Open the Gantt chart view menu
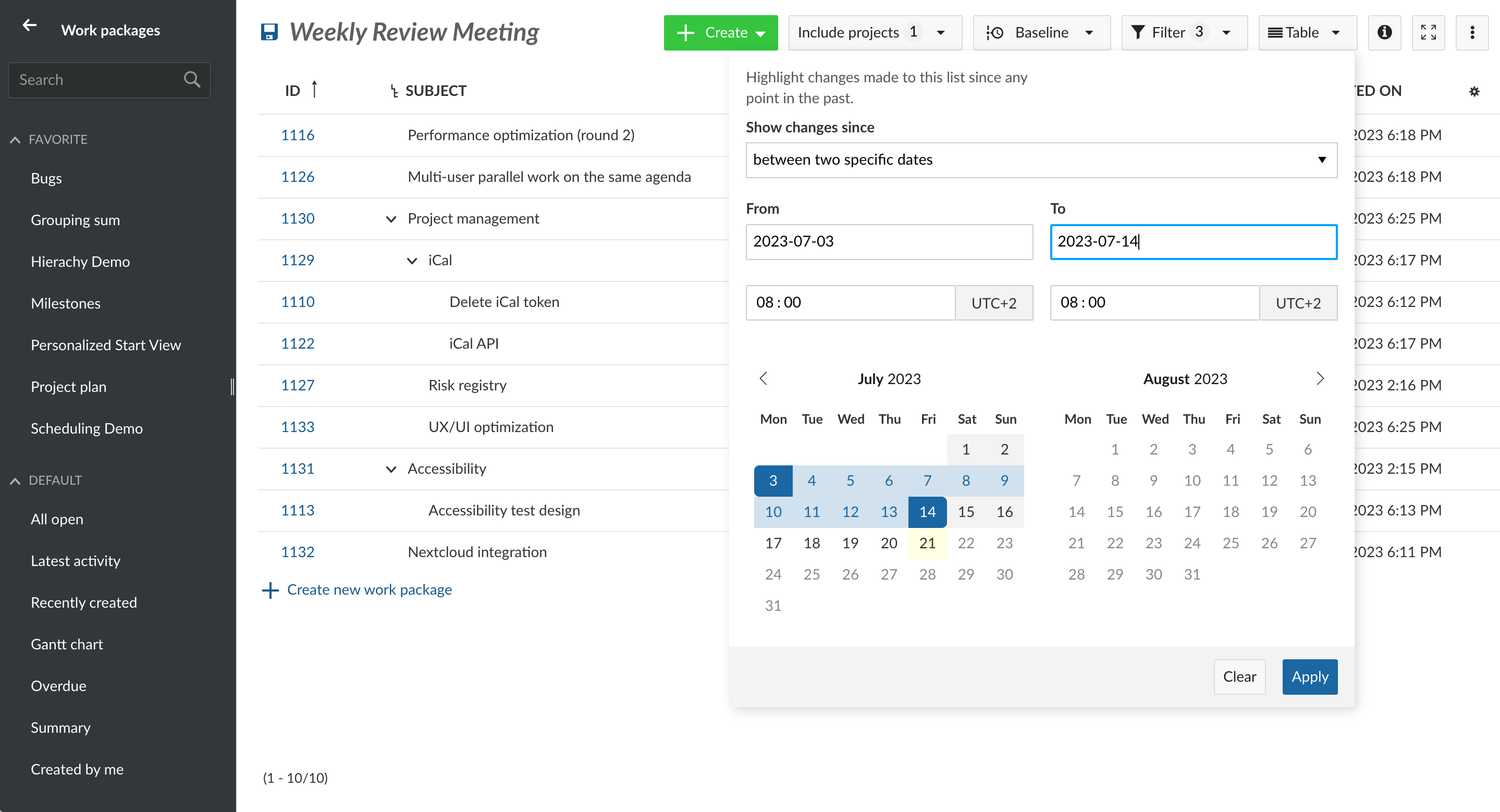 pos(66,644)
